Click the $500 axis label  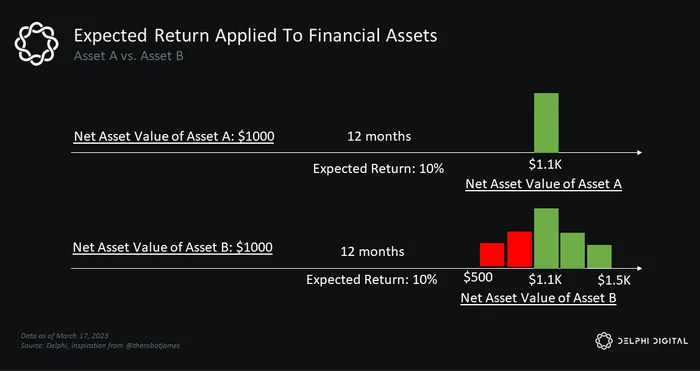pyautogui.click(x=478, y=277)
